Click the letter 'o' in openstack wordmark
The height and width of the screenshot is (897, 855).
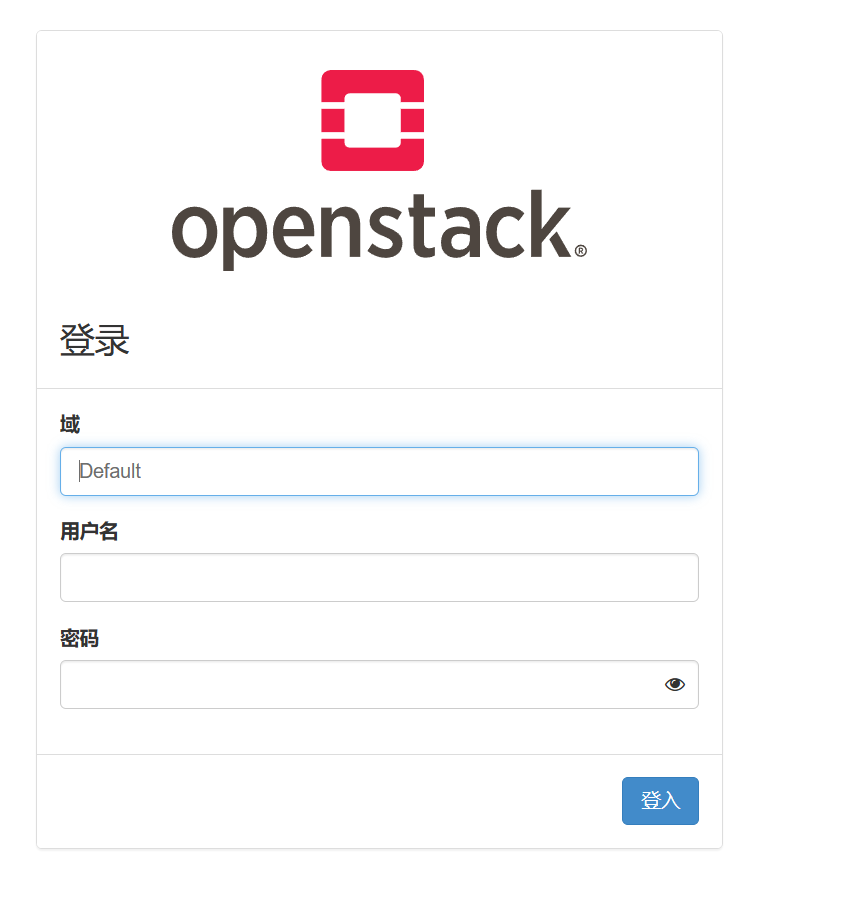pos(194,232)
